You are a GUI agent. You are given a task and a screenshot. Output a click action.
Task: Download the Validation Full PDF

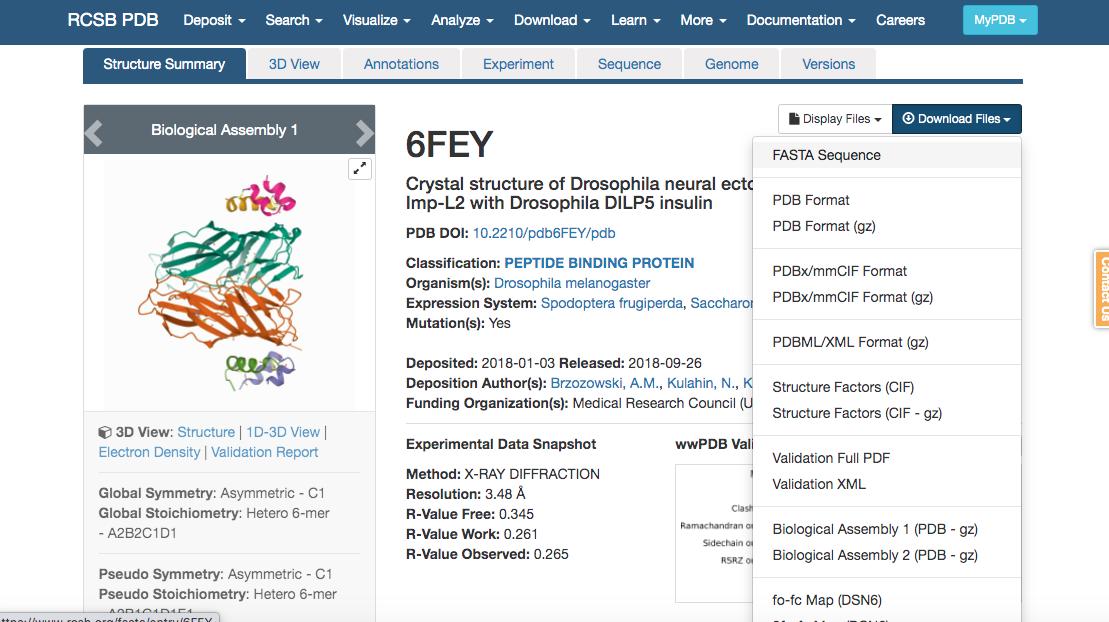[x=831, y=458]
